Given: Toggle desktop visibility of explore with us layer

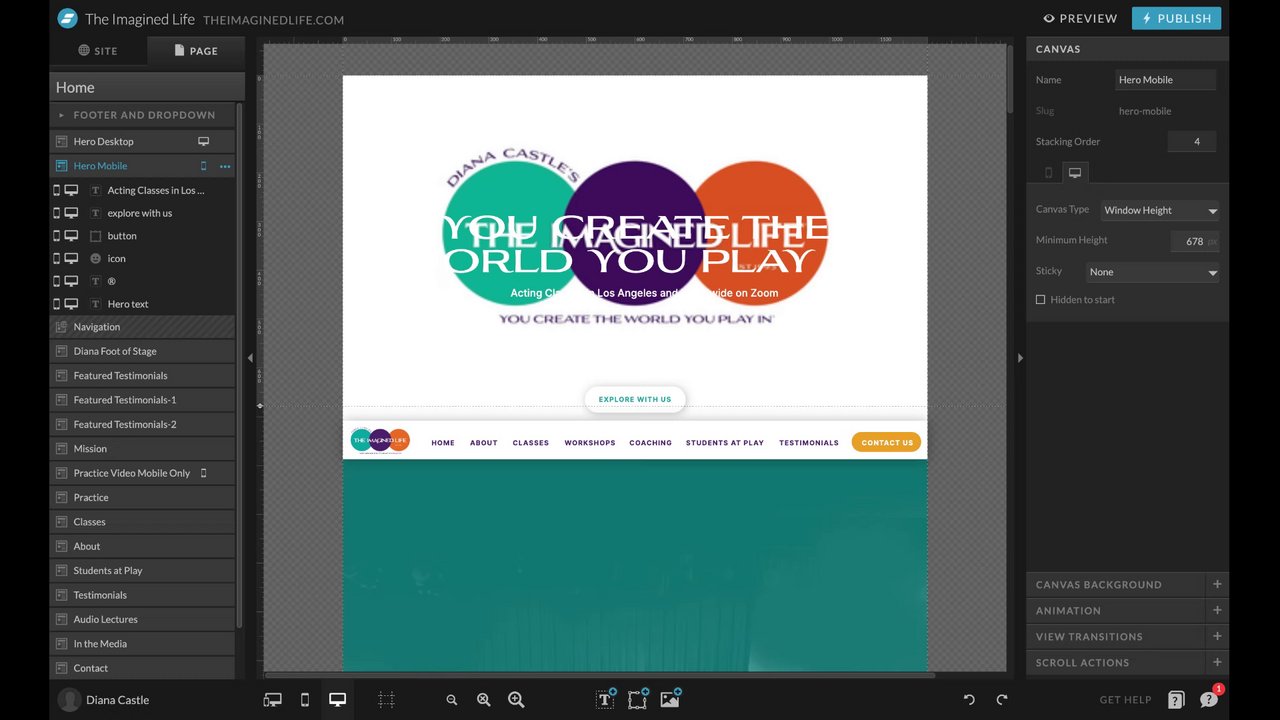Looking at the screenshot, I should (x=72, y=213).
